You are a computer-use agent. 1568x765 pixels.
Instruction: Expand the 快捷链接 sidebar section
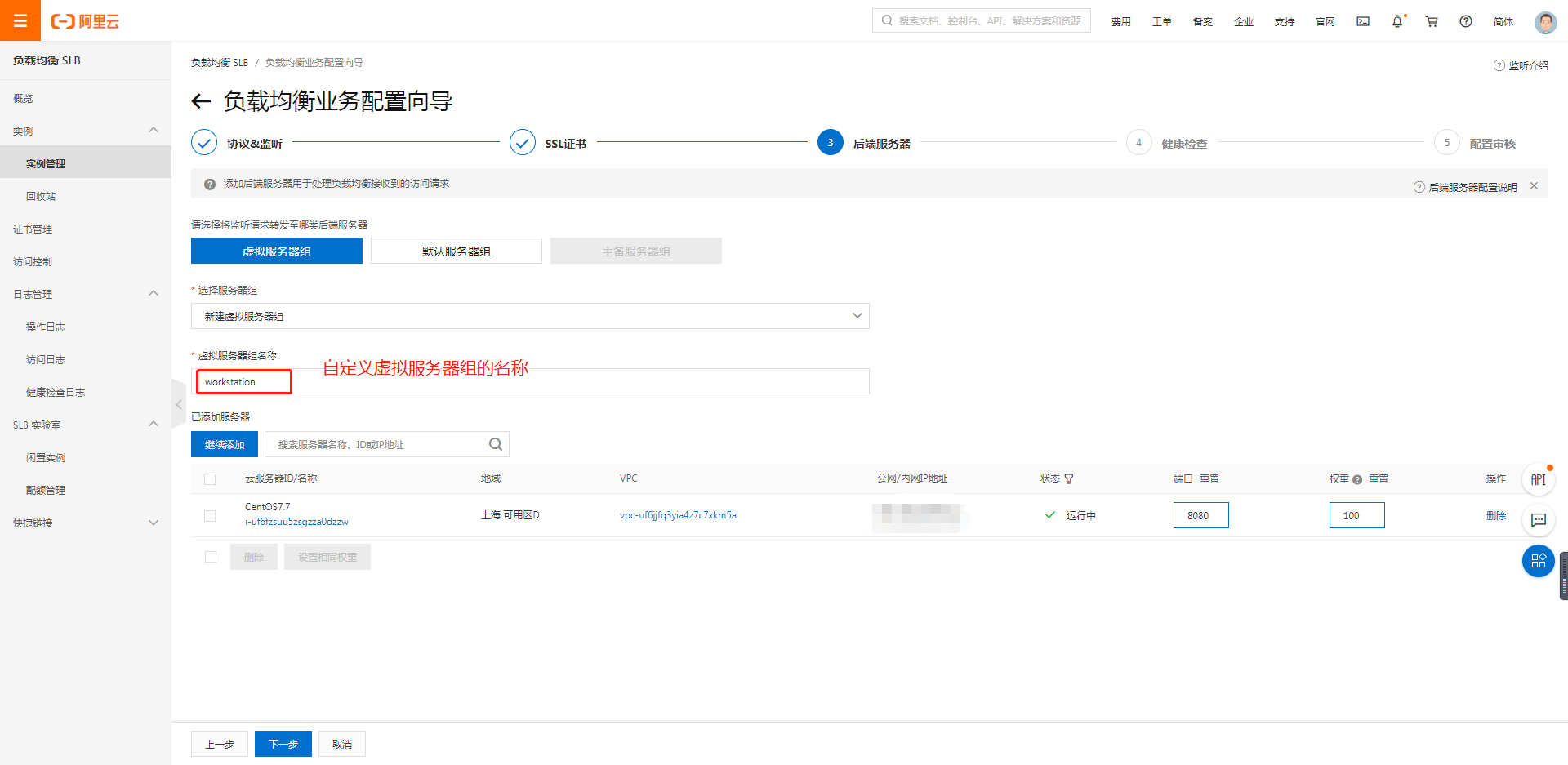tap(154, 523)
